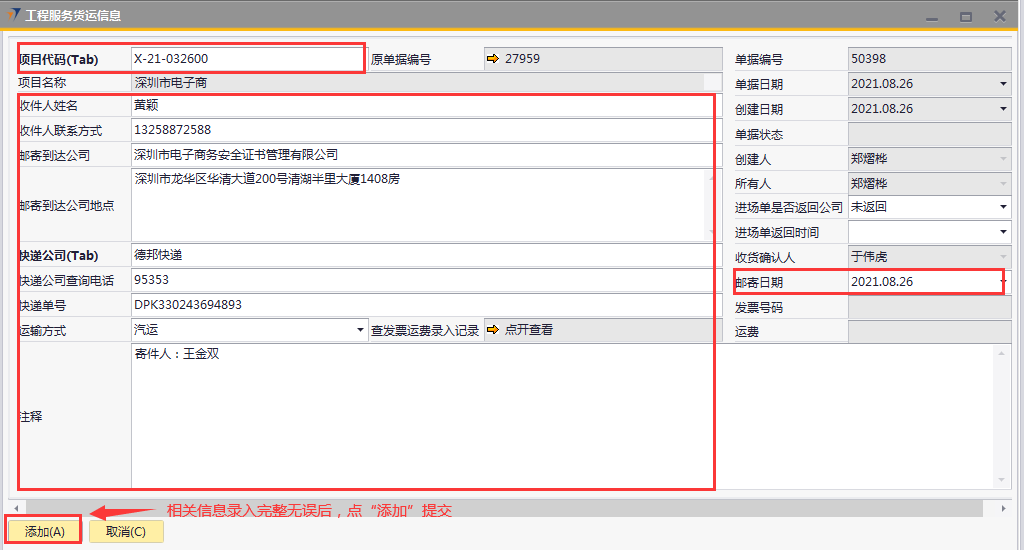
Task: Select the 快递单号 field with DPK330243694893
Action: tap(420, 305)
